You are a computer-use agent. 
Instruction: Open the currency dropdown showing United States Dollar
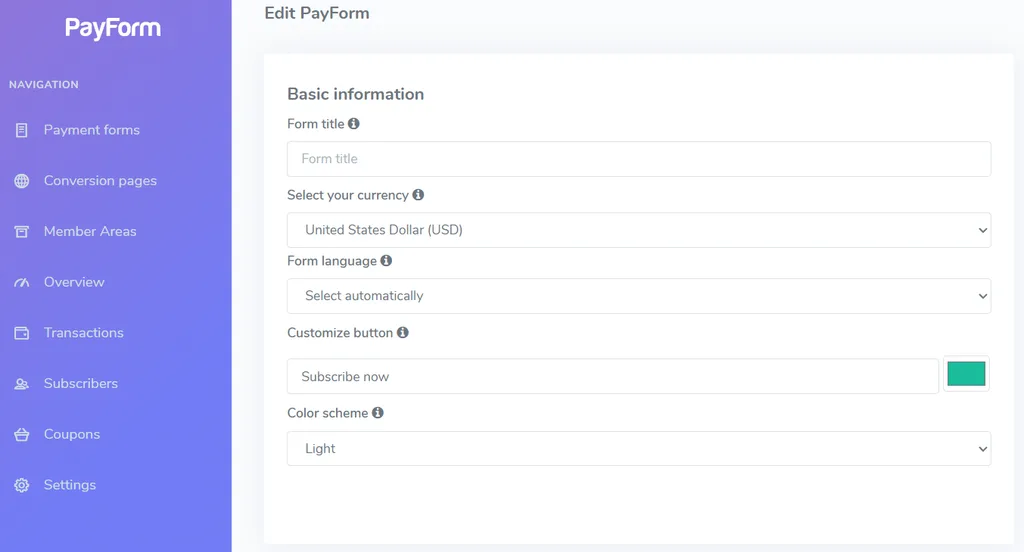coord(639,230)
